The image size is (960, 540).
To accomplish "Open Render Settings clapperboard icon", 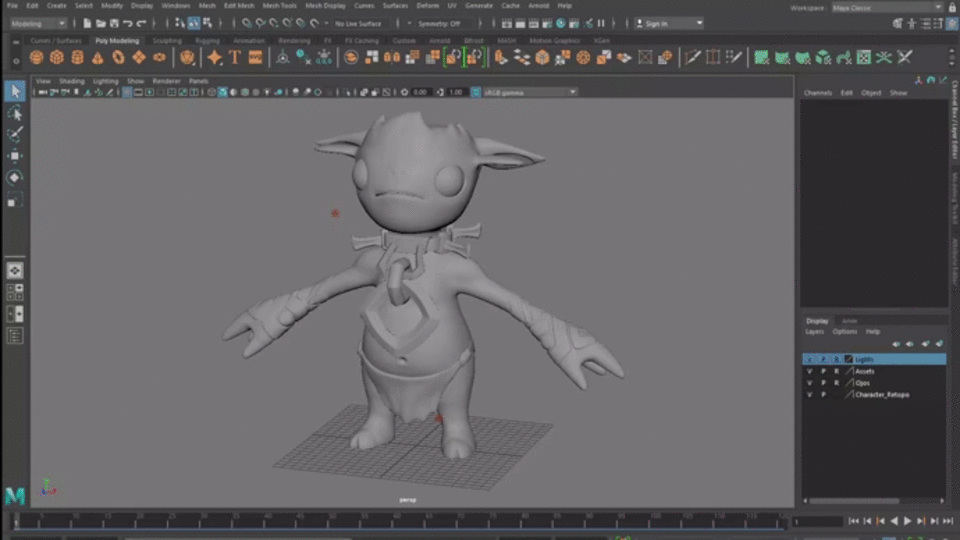I will [547, 23].
